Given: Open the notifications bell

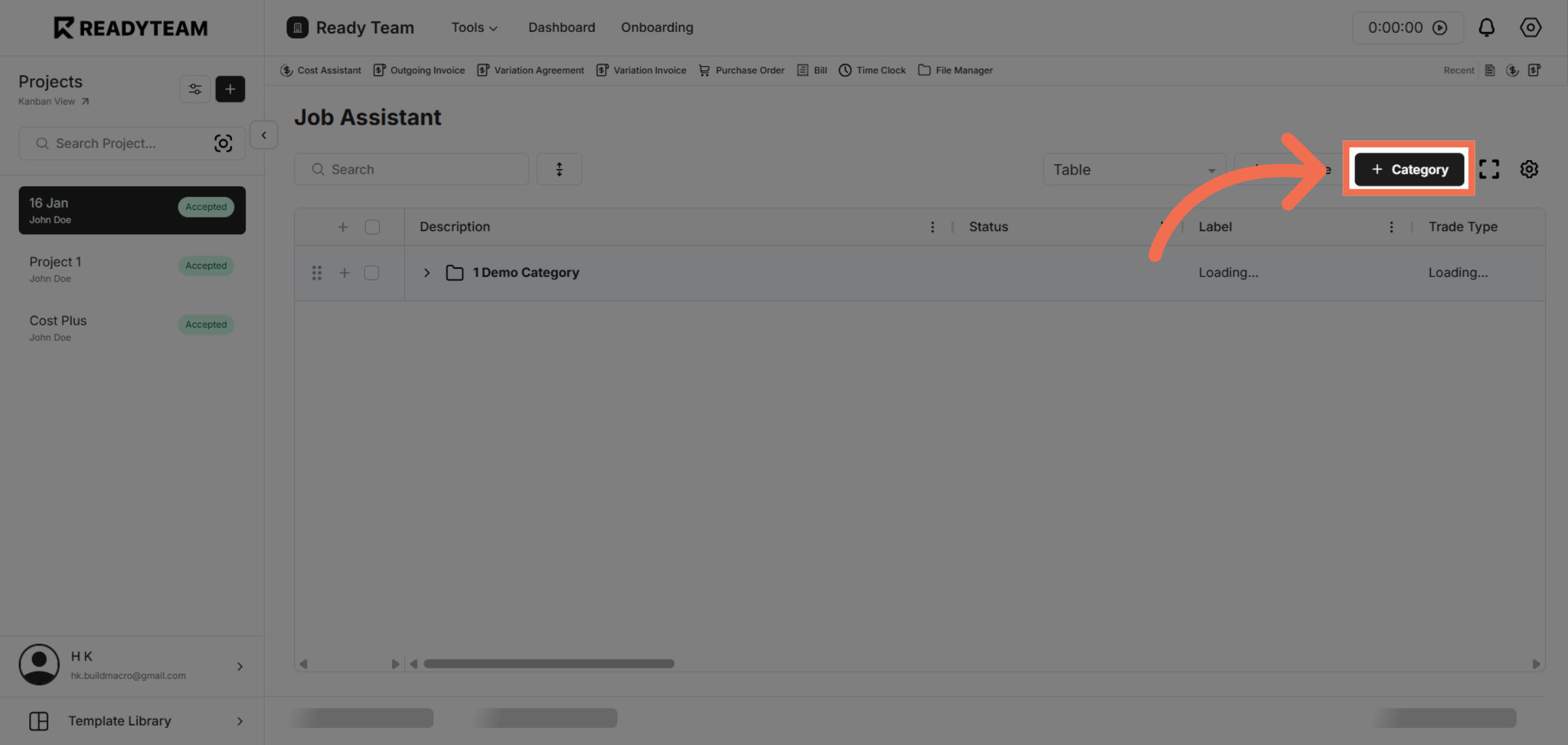Looking at the screenshot, I should click(1487, 27).
